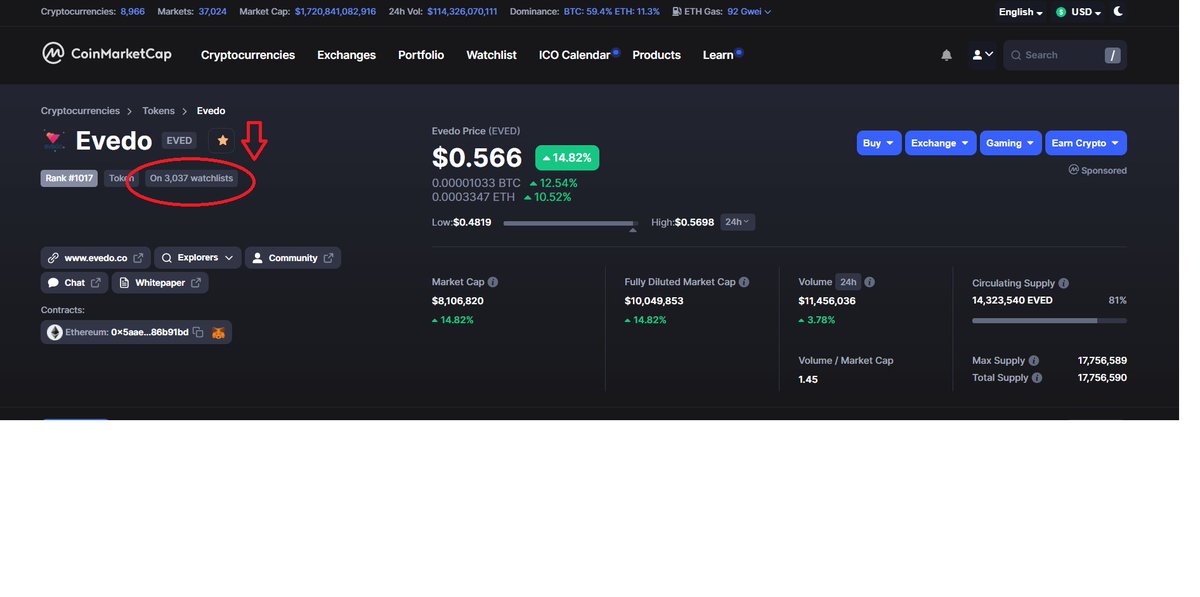This screenshot has height=597, width=1200.
Task: Open the Whitepaper link
Action: (x=160, y=283)
